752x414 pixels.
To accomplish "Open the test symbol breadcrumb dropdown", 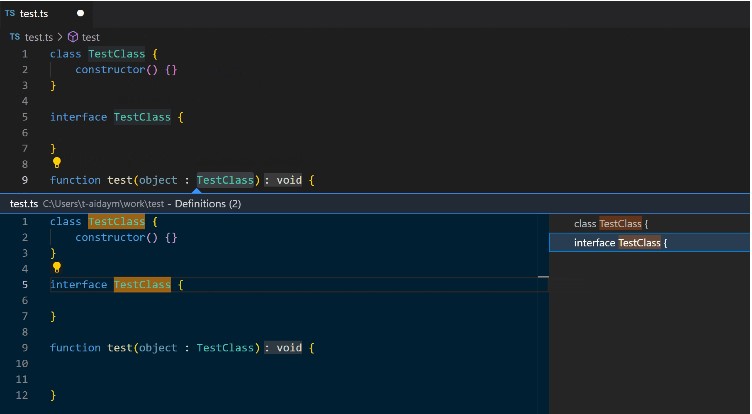I will [x=90, y=37].
